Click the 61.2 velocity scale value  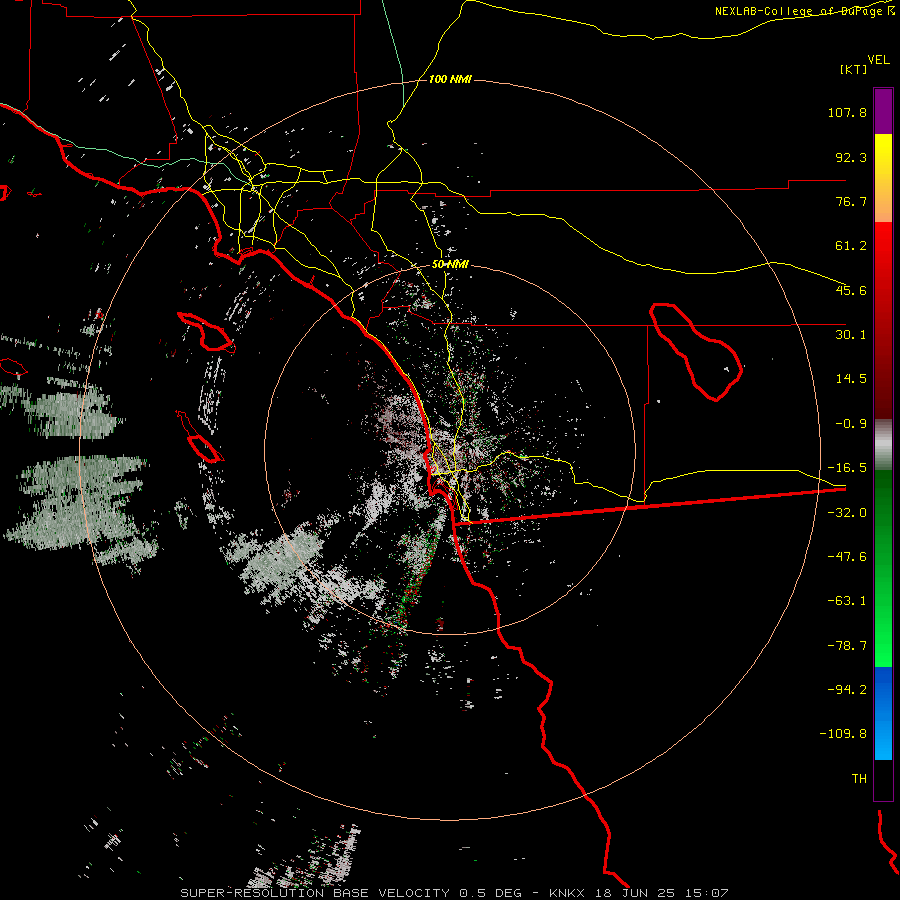[851, 246]
